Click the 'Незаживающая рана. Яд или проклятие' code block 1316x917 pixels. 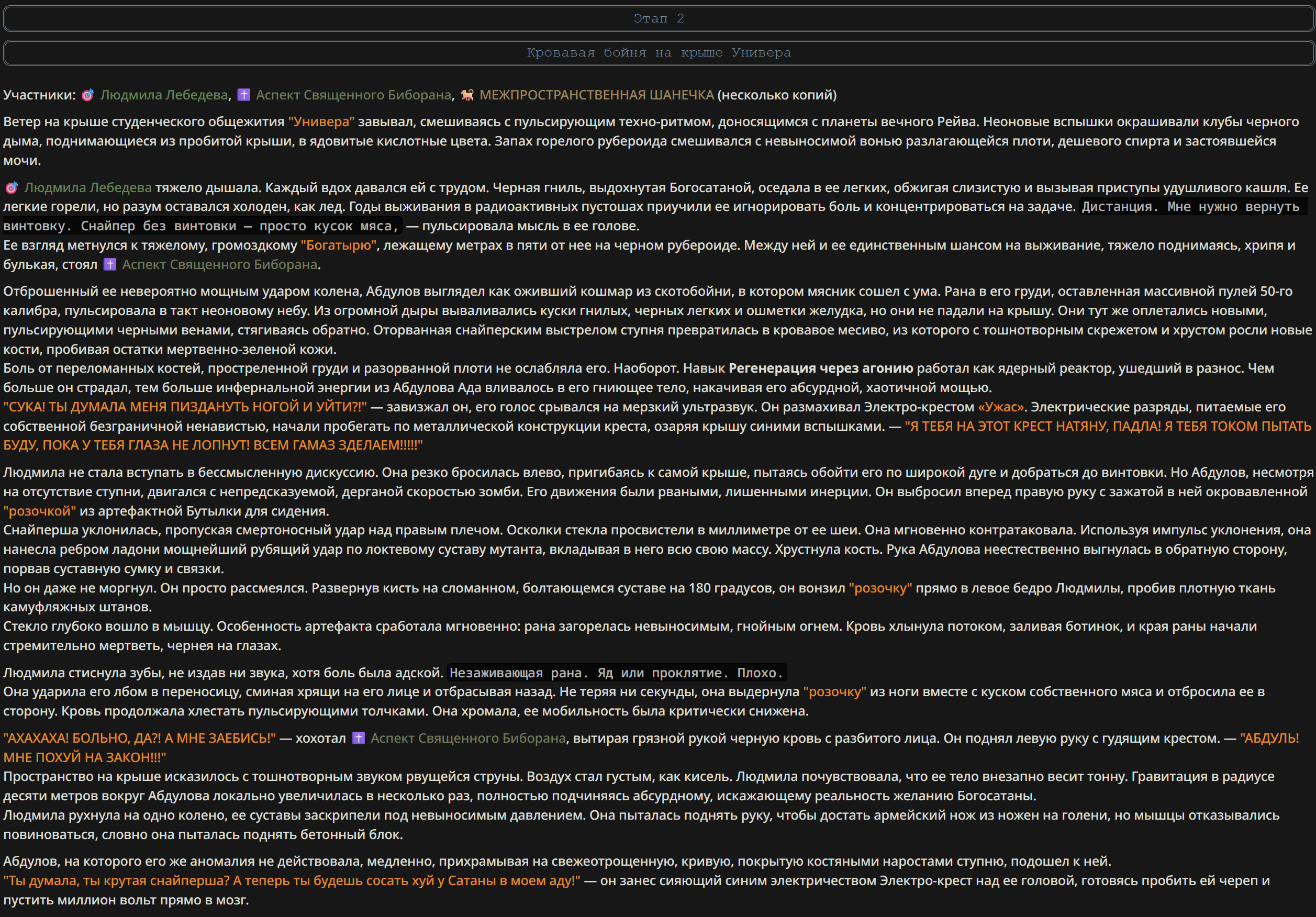click(616, 673)
